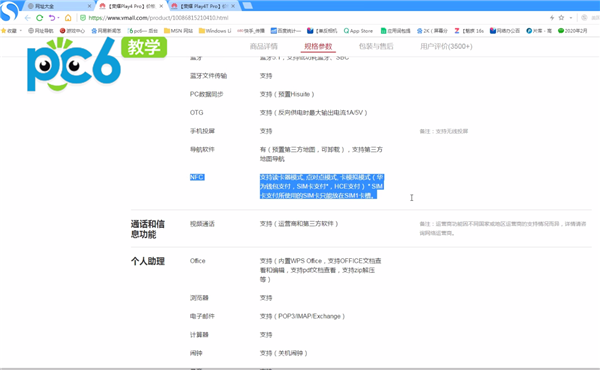Click the highlighted NFC label
Screen dimensions: 600x370
pos(197,177)
